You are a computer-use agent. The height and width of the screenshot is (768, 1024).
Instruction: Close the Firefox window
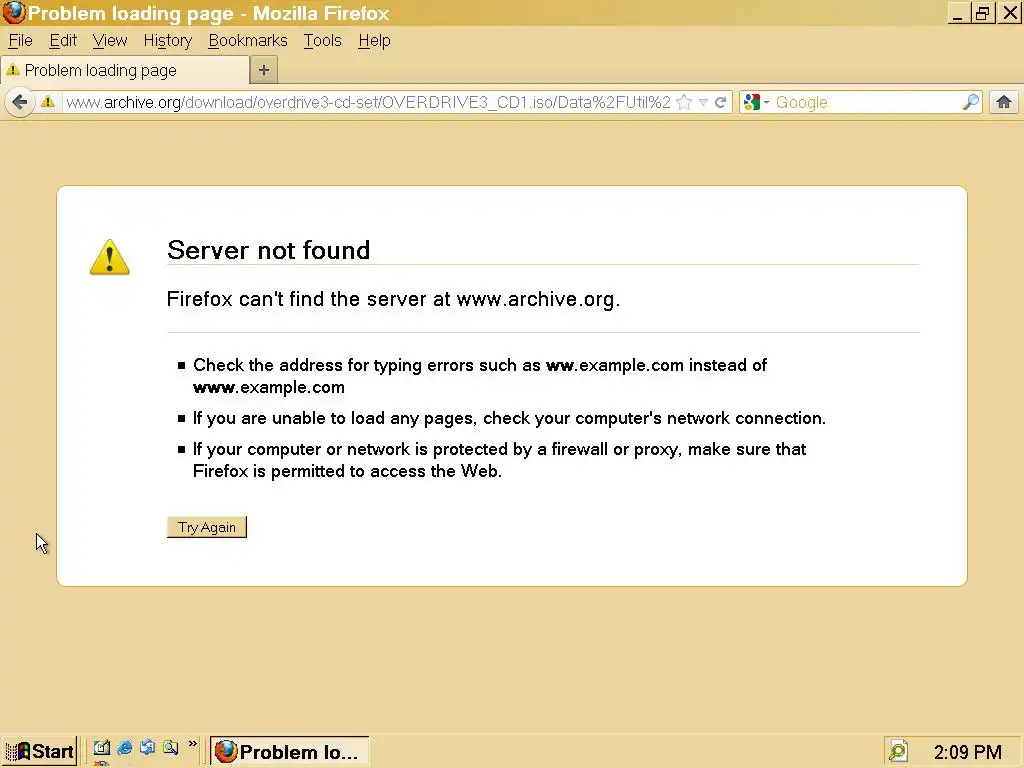(x=1010, y=13)
